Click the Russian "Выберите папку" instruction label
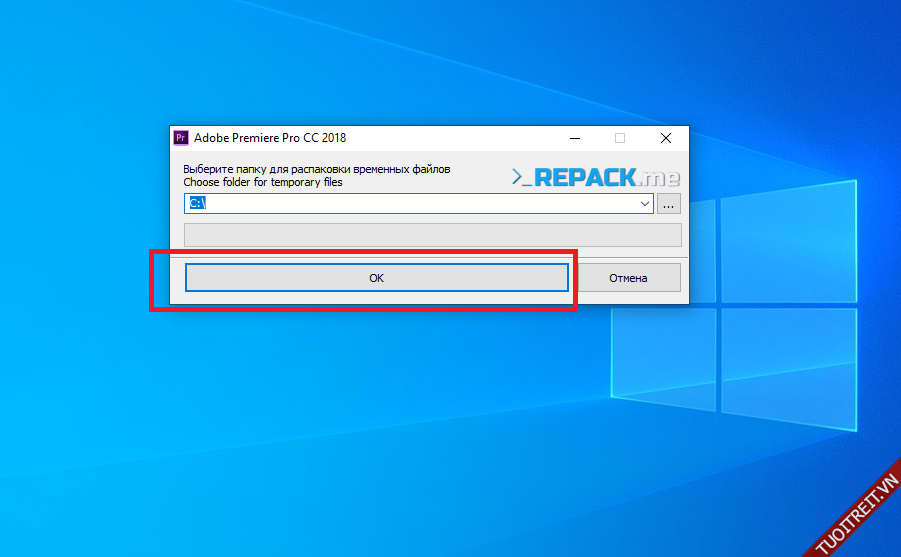 click(316, 169)
